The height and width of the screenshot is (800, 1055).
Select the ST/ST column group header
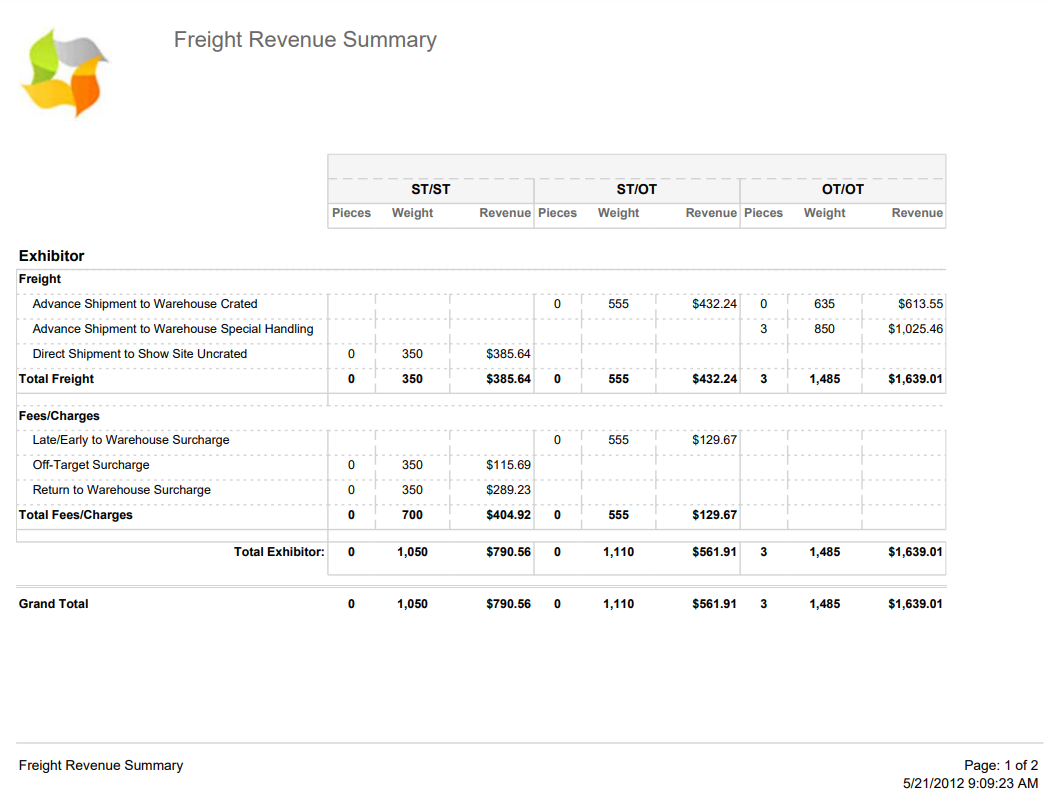click(430, 189)
